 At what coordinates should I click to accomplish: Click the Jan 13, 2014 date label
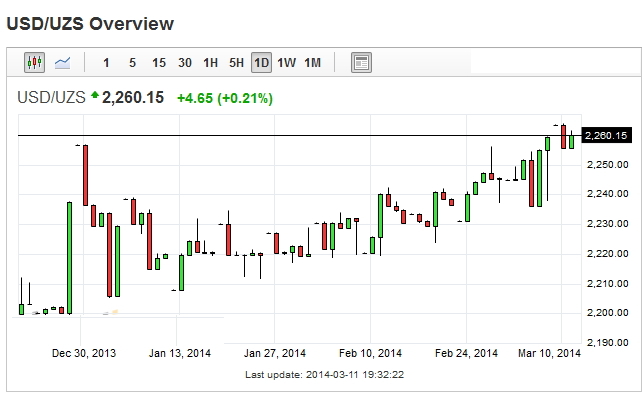click(x=180, y=353)
